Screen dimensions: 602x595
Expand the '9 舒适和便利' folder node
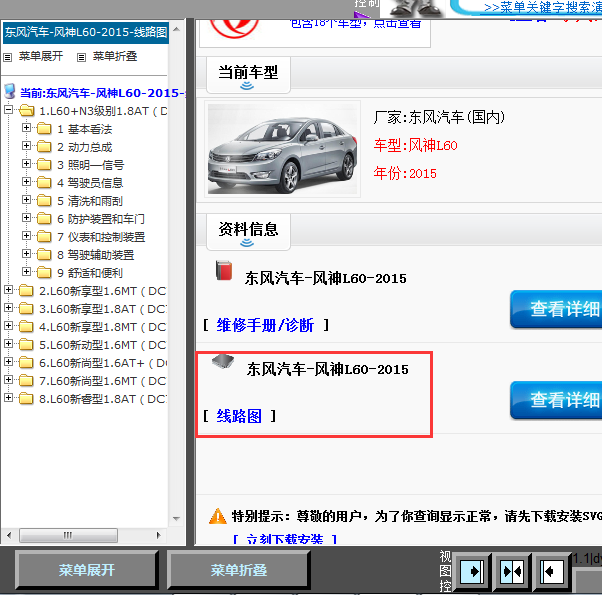26,272
